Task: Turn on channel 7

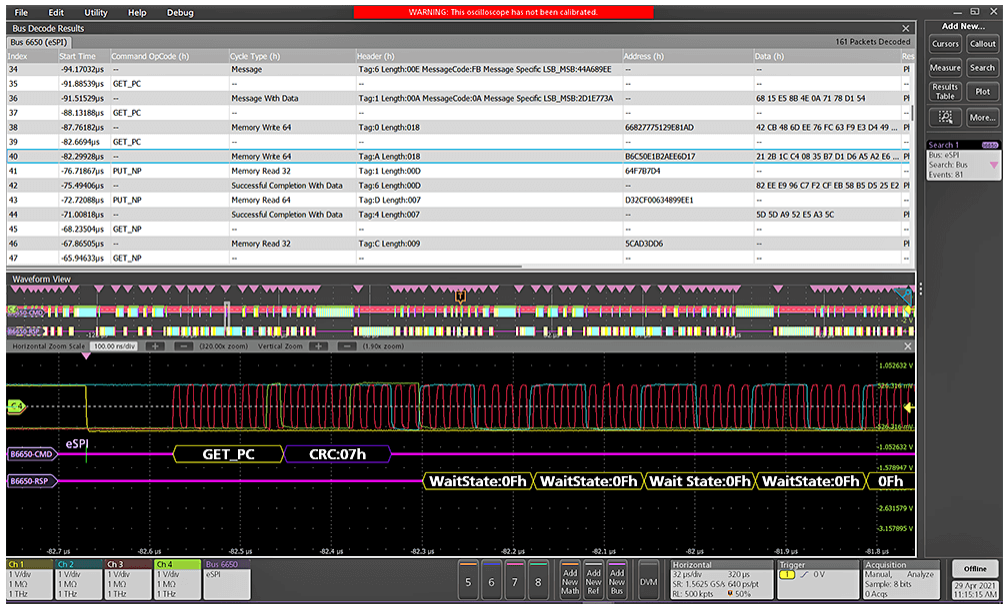Action: point(514,580)
